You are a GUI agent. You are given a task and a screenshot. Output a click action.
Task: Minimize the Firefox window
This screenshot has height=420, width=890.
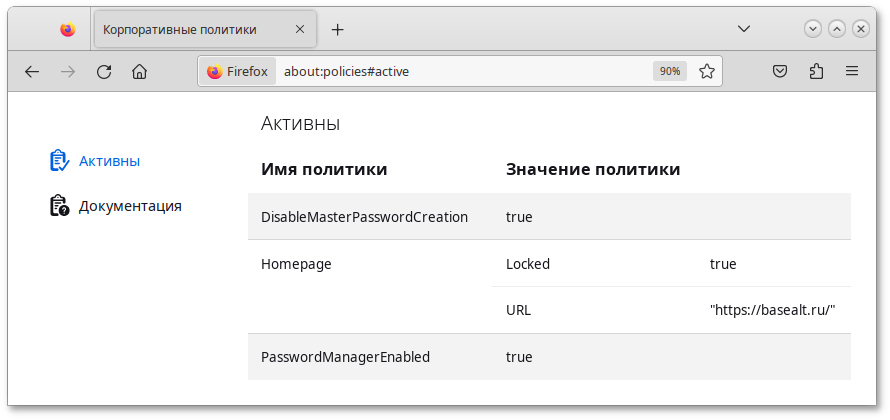(813, 29)
